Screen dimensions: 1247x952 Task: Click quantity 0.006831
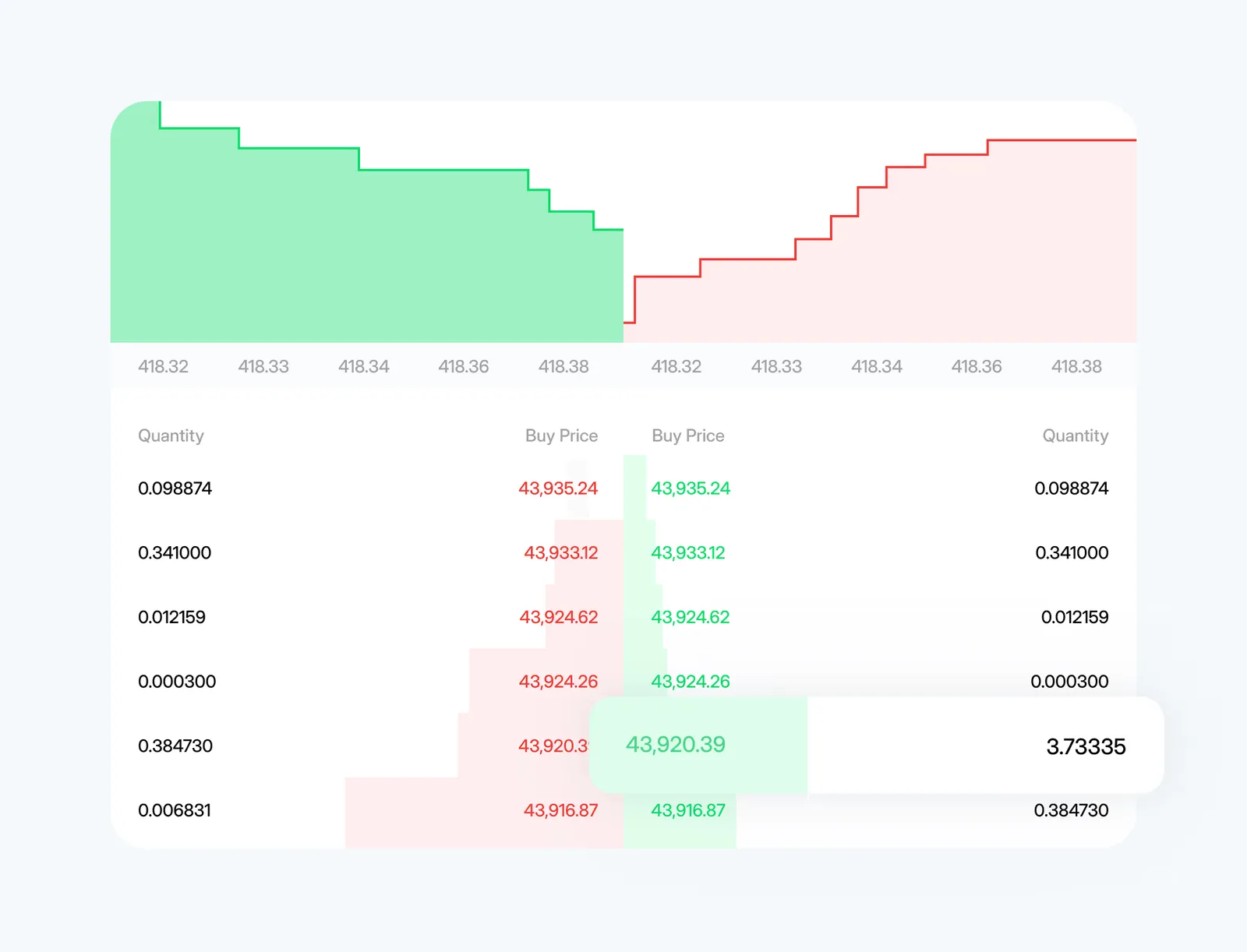pos(175,810)
